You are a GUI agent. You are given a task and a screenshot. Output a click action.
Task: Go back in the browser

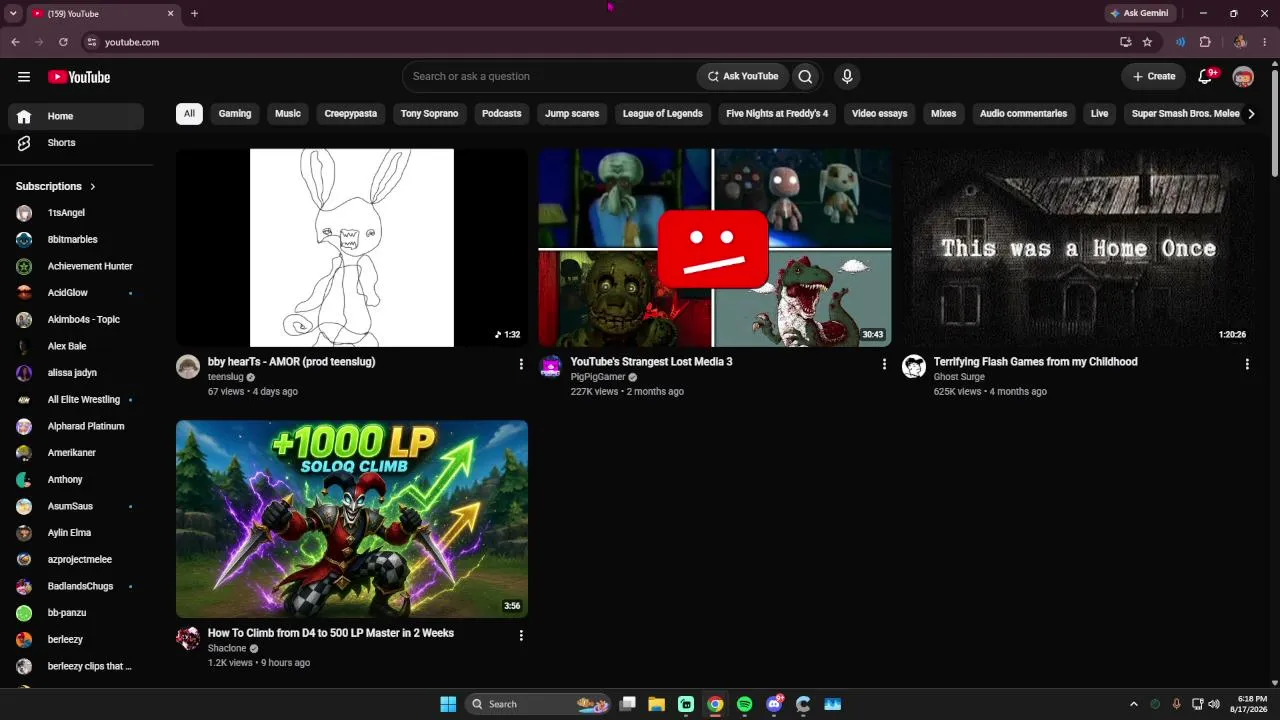pos(15,42)
